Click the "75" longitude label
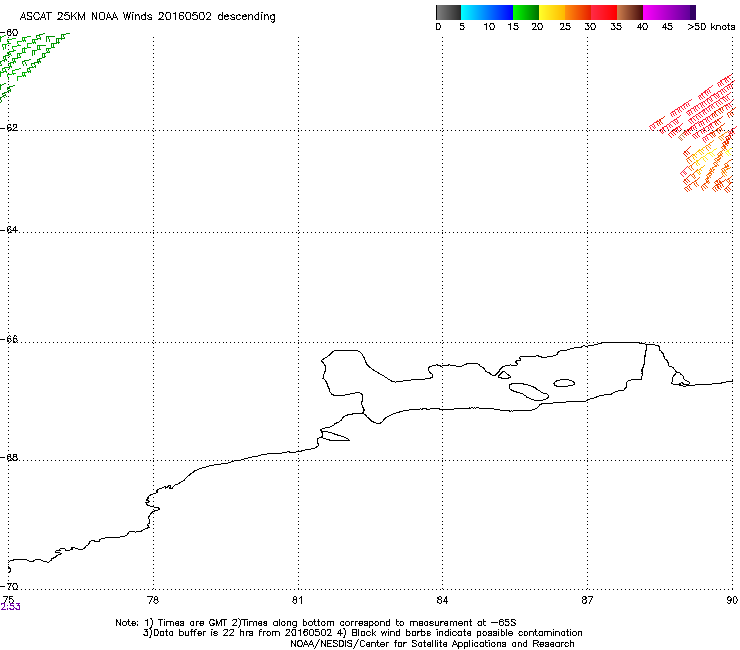Screen dimensions: 740x650 (8, 600)
